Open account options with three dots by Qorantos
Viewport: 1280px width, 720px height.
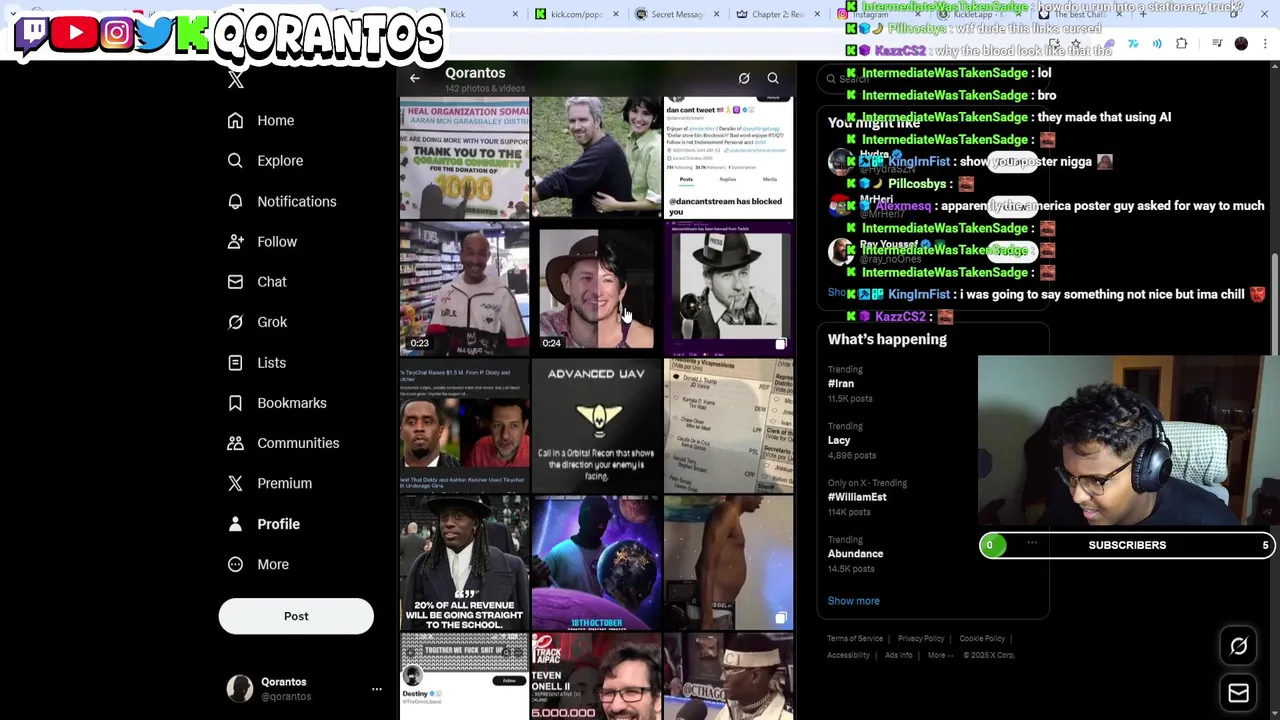click(x=377, y=689)
